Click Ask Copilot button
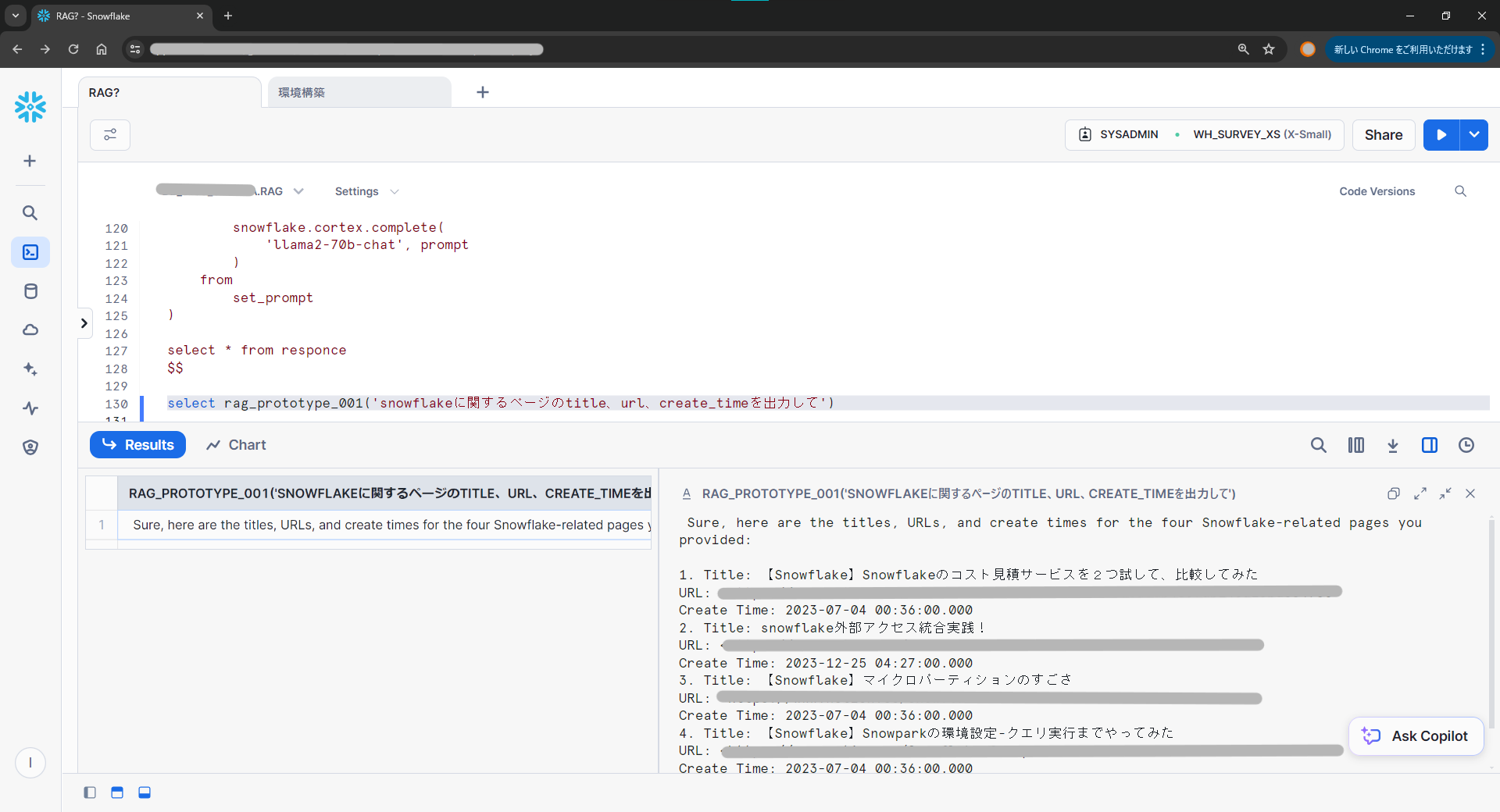The width and height of the screenshot is (1500, 812). point(1416,736)
